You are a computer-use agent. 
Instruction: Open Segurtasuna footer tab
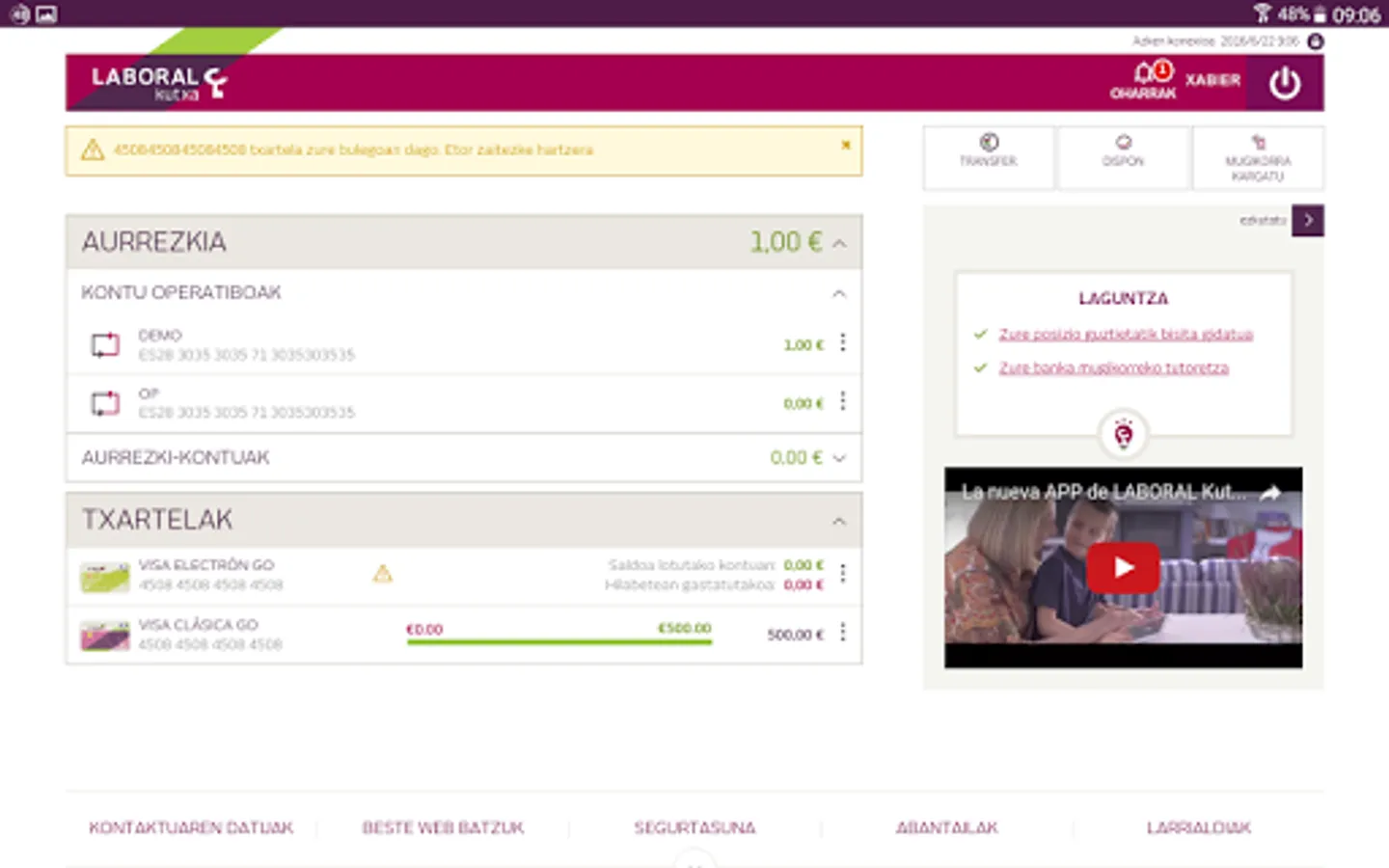694,827
